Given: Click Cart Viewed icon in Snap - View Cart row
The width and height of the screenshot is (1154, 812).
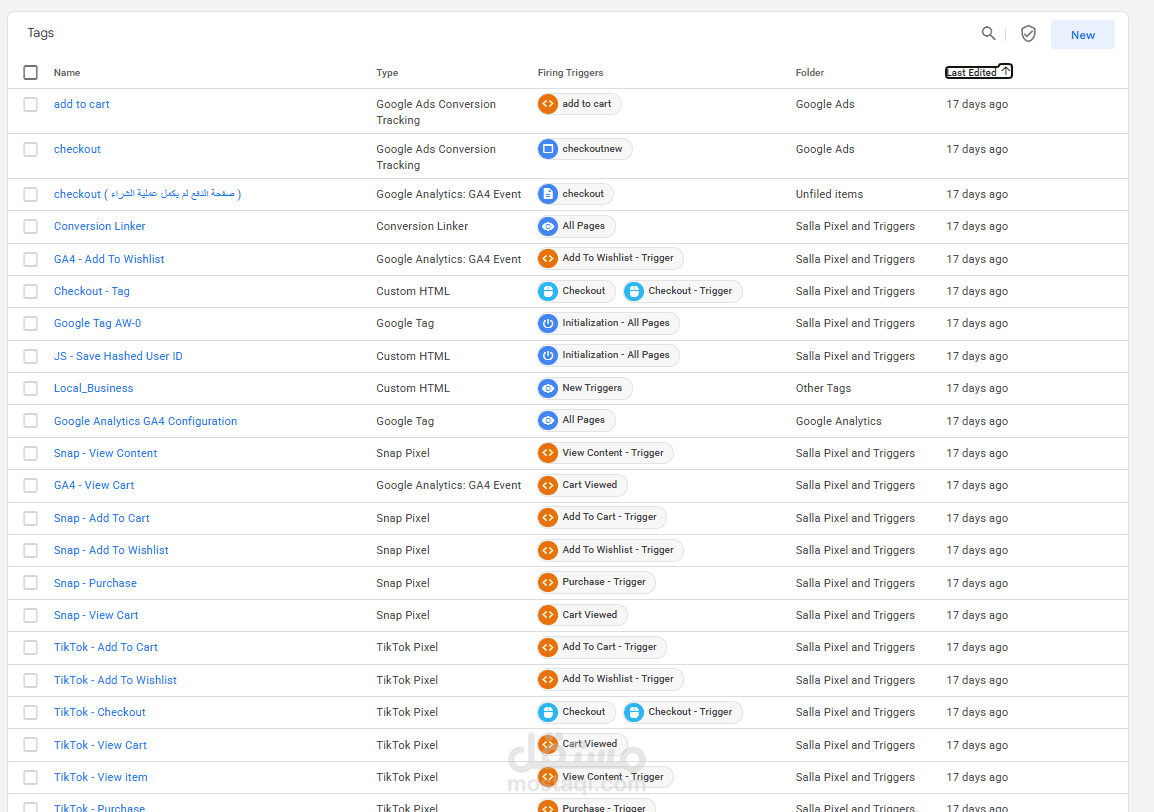Looking at the screenshot, I should 548,615.
